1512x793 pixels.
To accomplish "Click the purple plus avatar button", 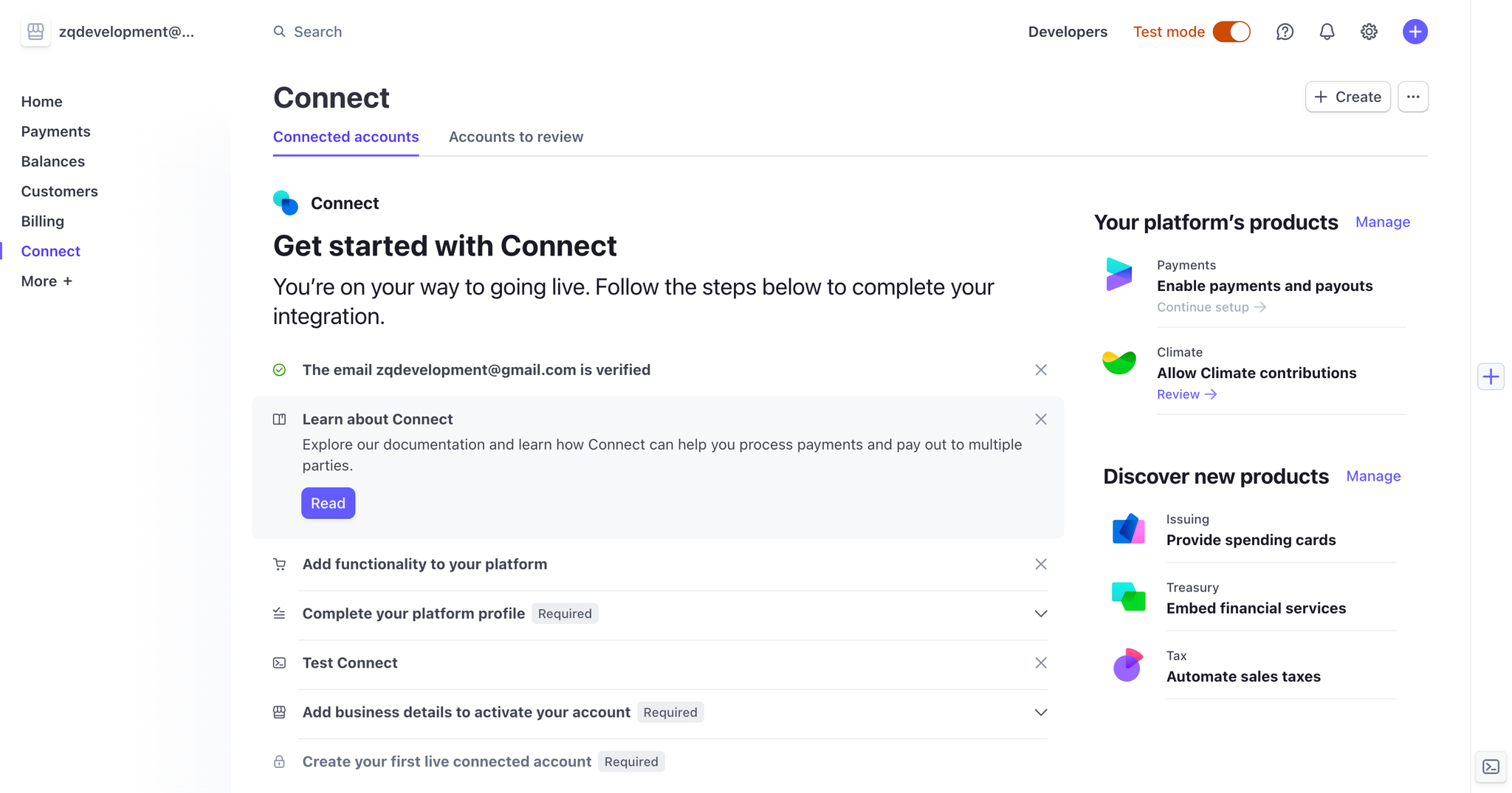I will [1415, 32].
